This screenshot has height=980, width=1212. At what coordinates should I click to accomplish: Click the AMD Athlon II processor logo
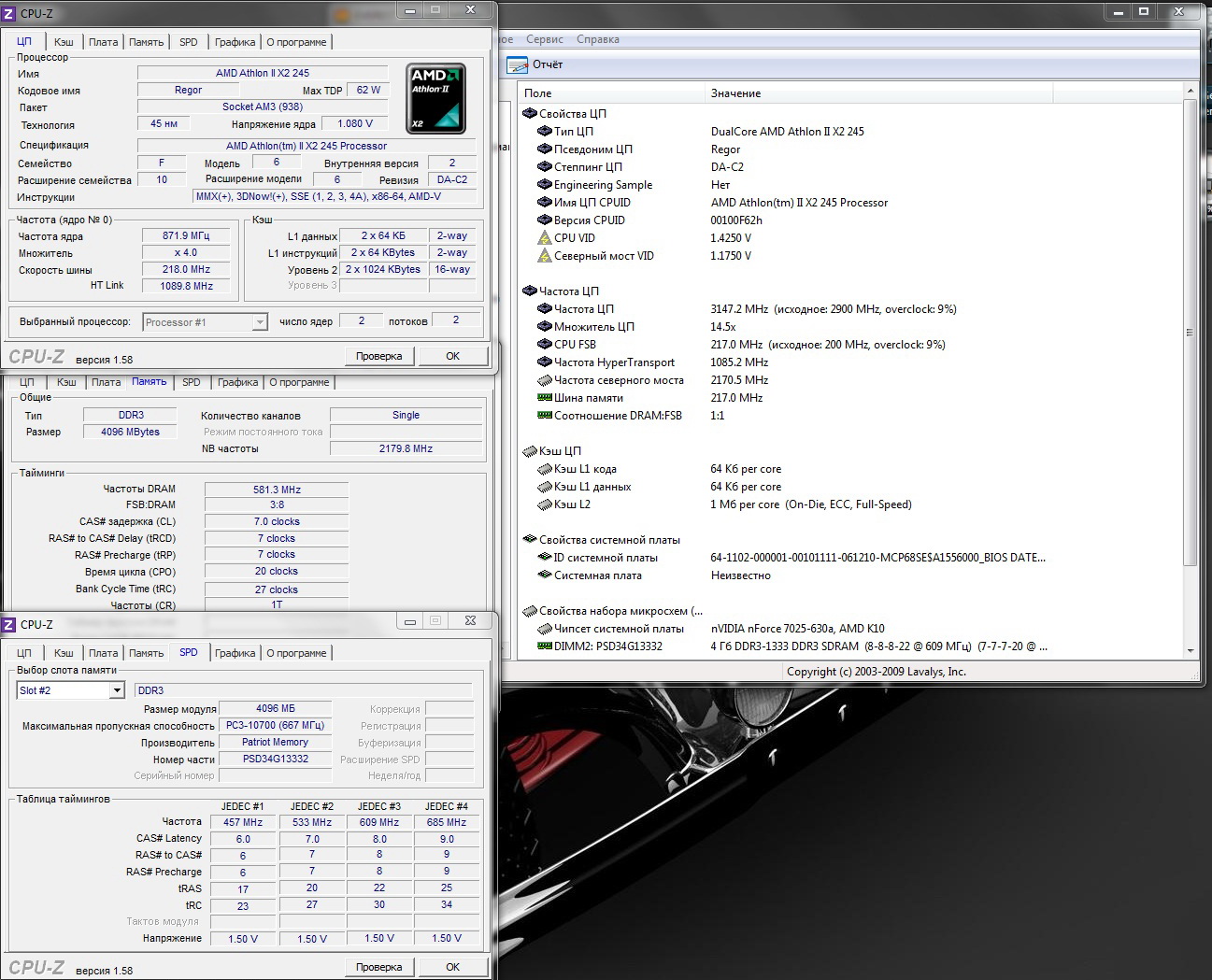pyautogui.click(x=435, y=98)
